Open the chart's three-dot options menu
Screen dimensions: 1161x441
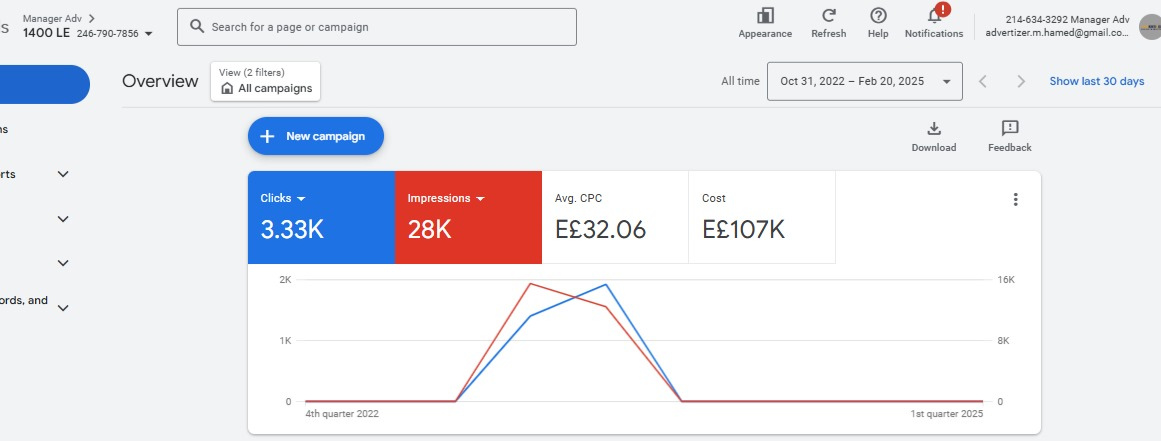(1015, 199)
